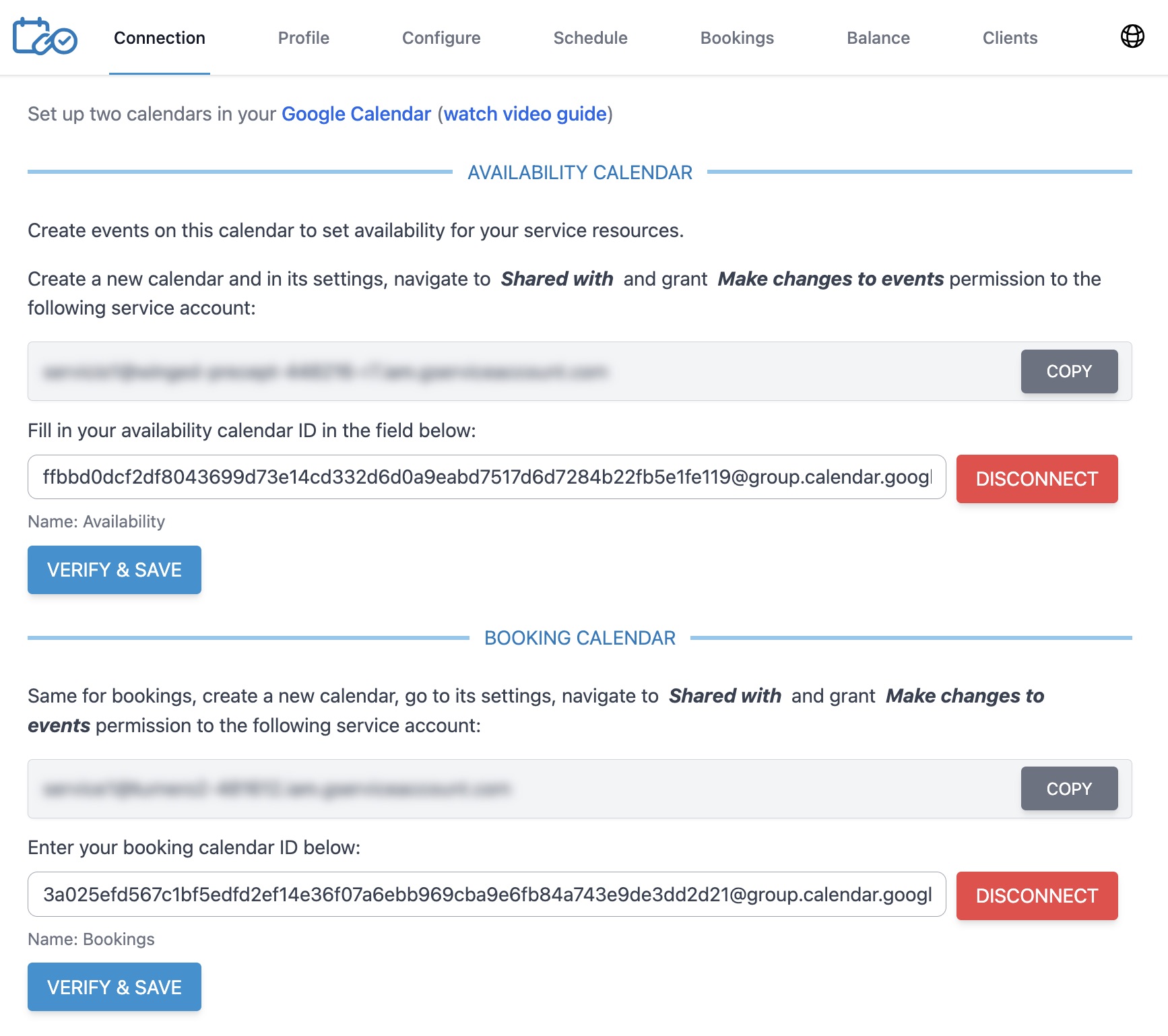Viewport: 1168px width, 1036px height.
Task: Switch to the Clients tab
Action: (x=1009, y=38)
